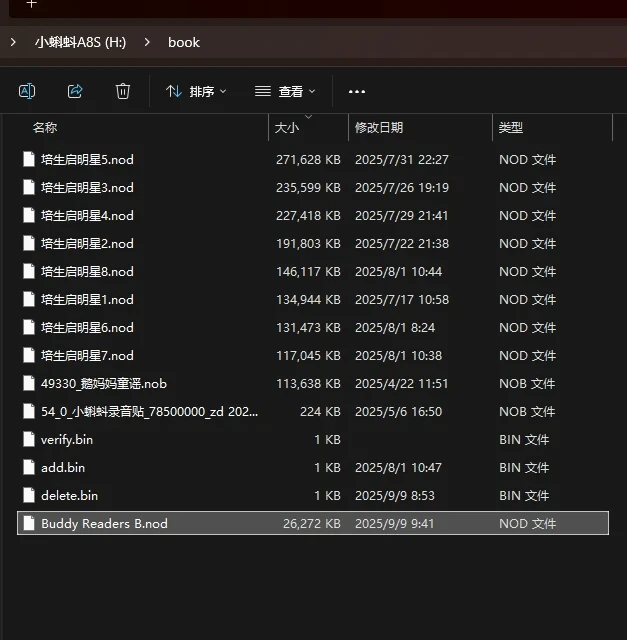Open the three-dot more options menu
The height and width of the screenshot is (640, 627).
click(357, 92)
